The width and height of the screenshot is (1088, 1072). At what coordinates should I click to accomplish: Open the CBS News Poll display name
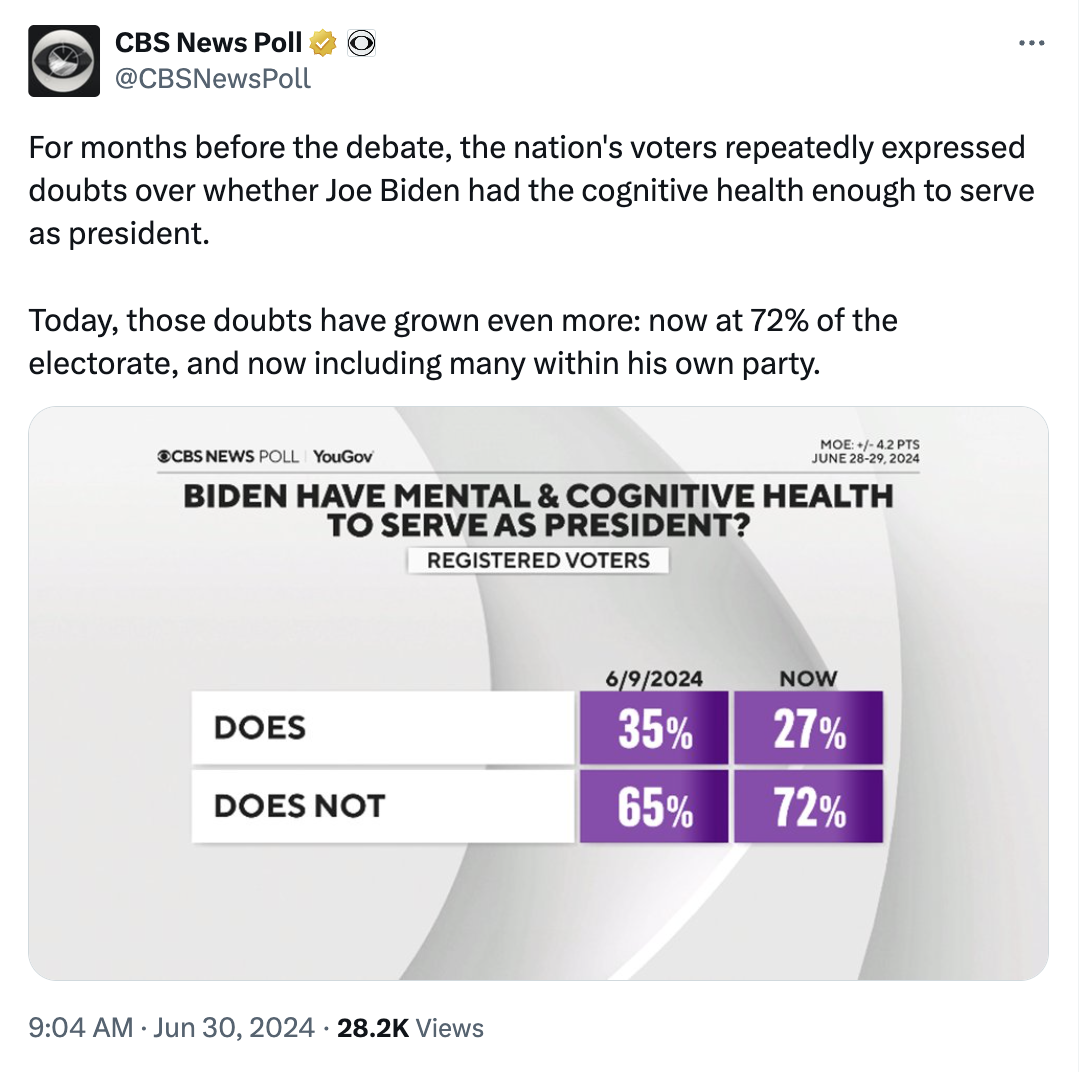208,43
